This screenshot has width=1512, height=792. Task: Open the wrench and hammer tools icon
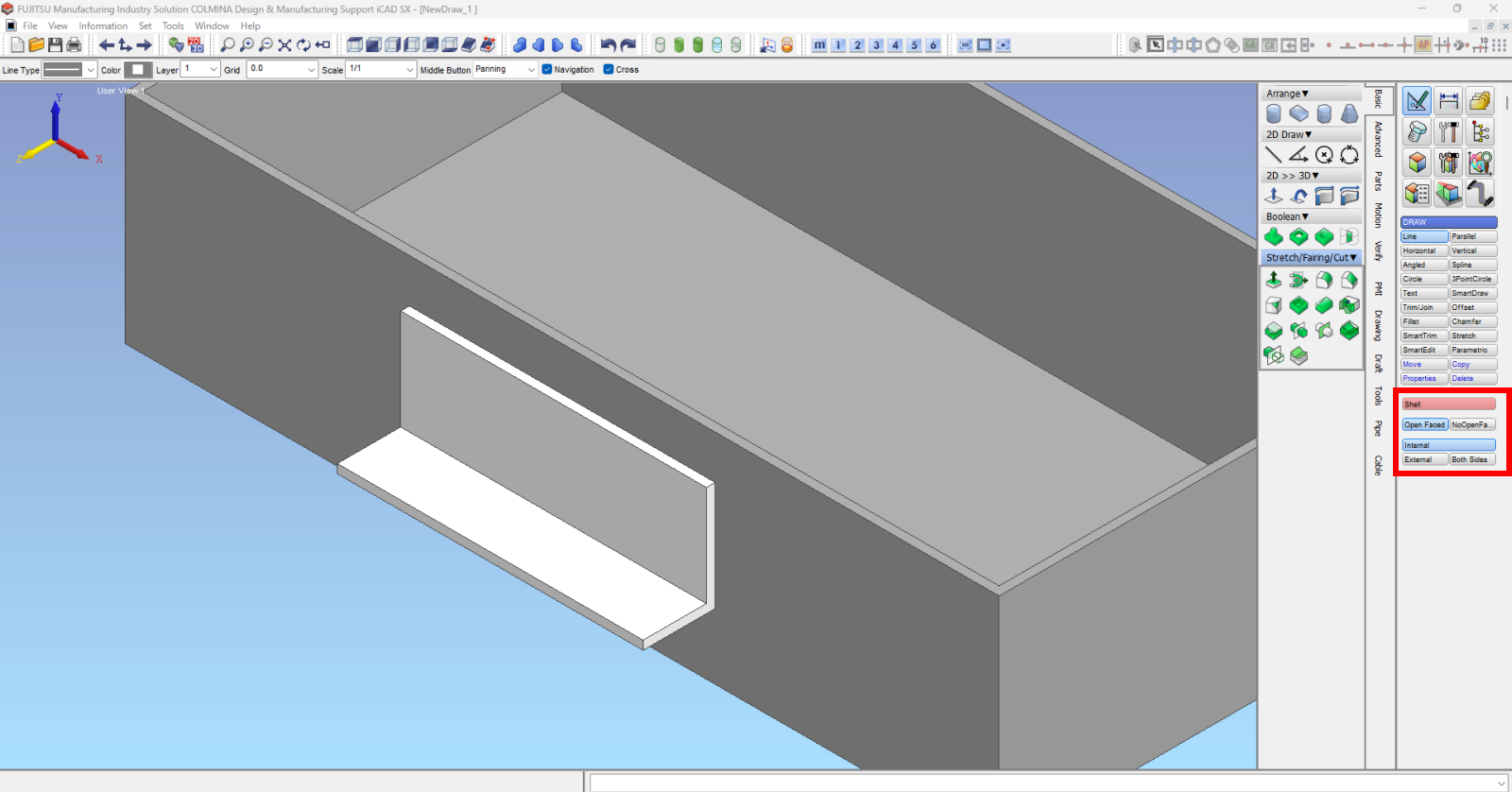pyautogui.click(x=1448, y=132)
